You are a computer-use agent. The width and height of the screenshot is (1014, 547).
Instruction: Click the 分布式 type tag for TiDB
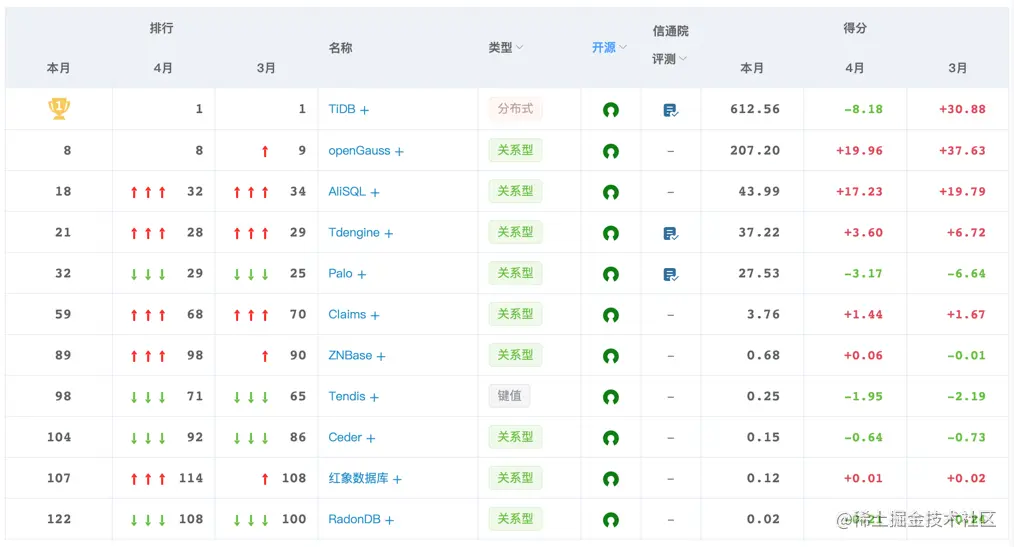tap(515, 109)
